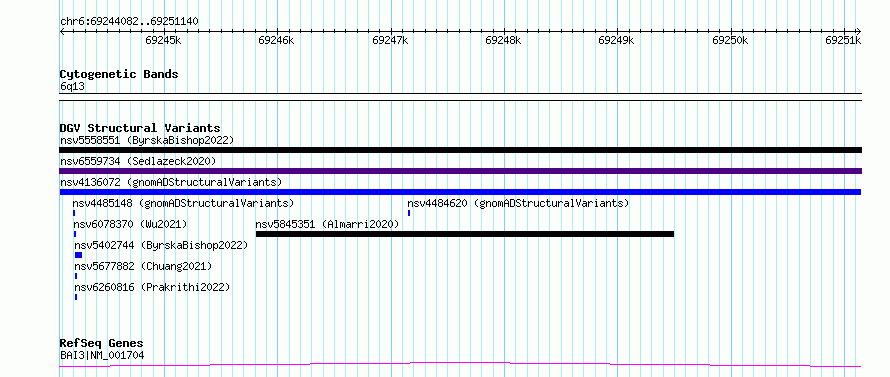Click the 69251k ruler label
Image resolution: width=890 pixels, height=377 pixels.
pyautogui.click(x=843, y=40)
